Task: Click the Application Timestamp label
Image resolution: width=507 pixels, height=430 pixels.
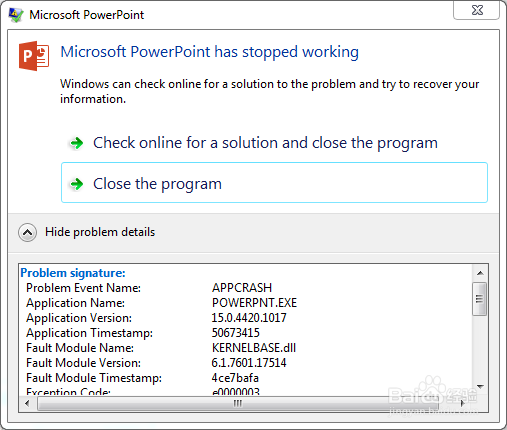Action: point(89,333)
